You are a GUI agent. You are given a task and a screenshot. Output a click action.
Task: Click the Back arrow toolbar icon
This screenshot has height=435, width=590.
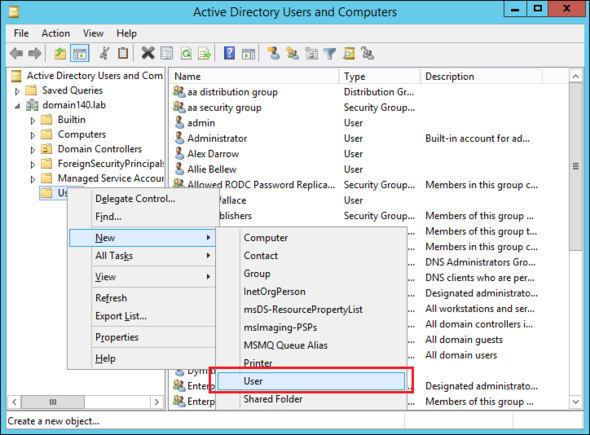tap(16, 53)
